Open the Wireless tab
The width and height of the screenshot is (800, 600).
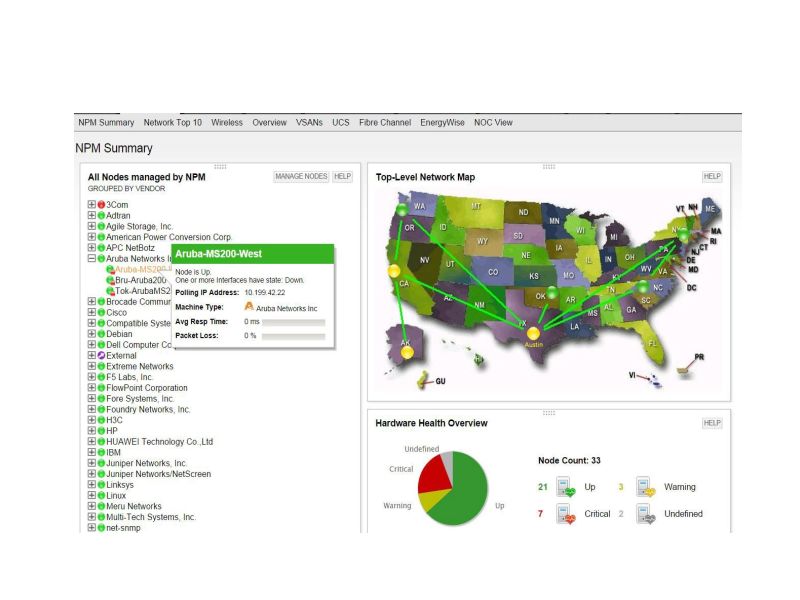click(227, 122)
